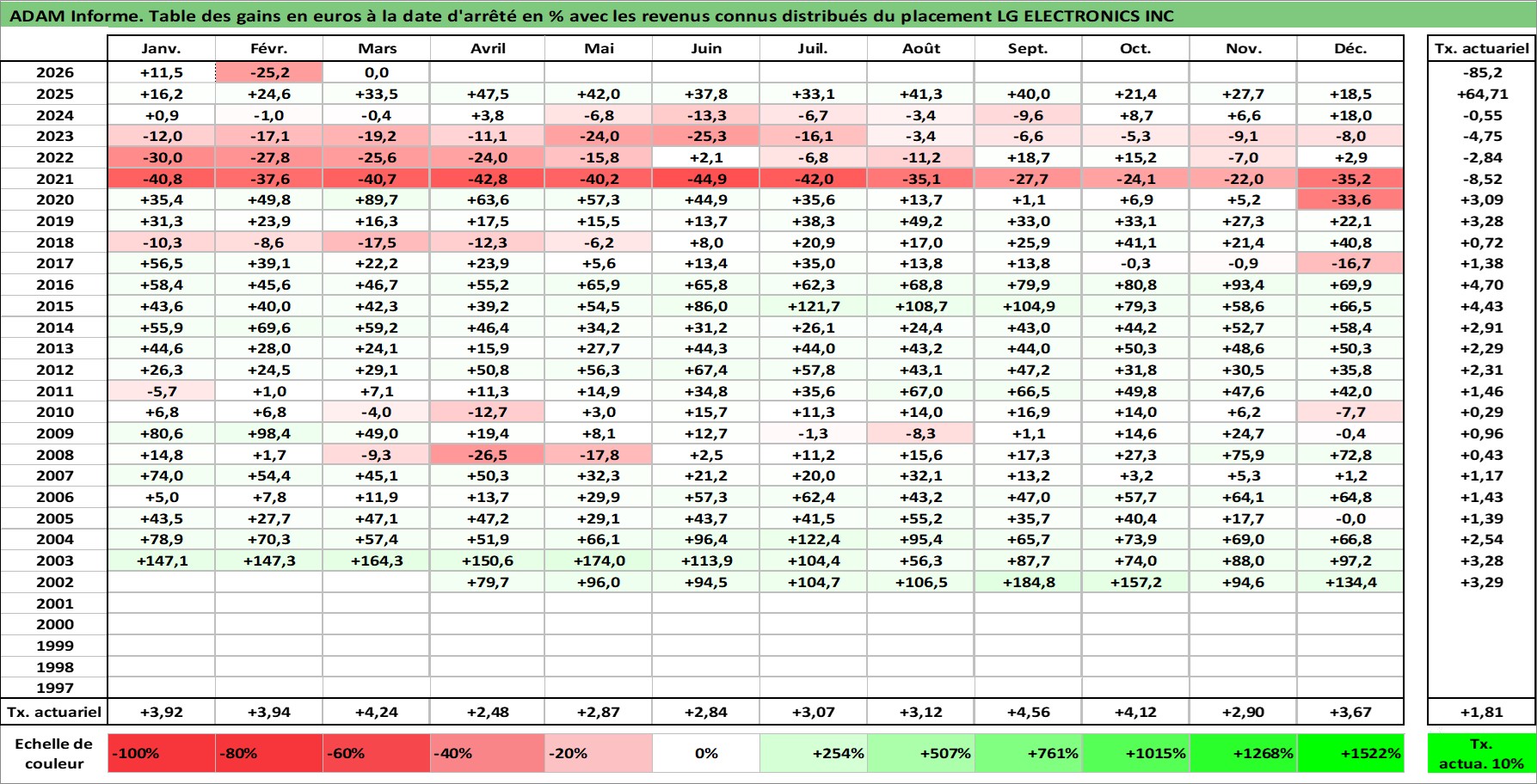Click the +79,7 cell in Avril 2002
Viewport: 1537px width, 784px height.
pos(488,582)
